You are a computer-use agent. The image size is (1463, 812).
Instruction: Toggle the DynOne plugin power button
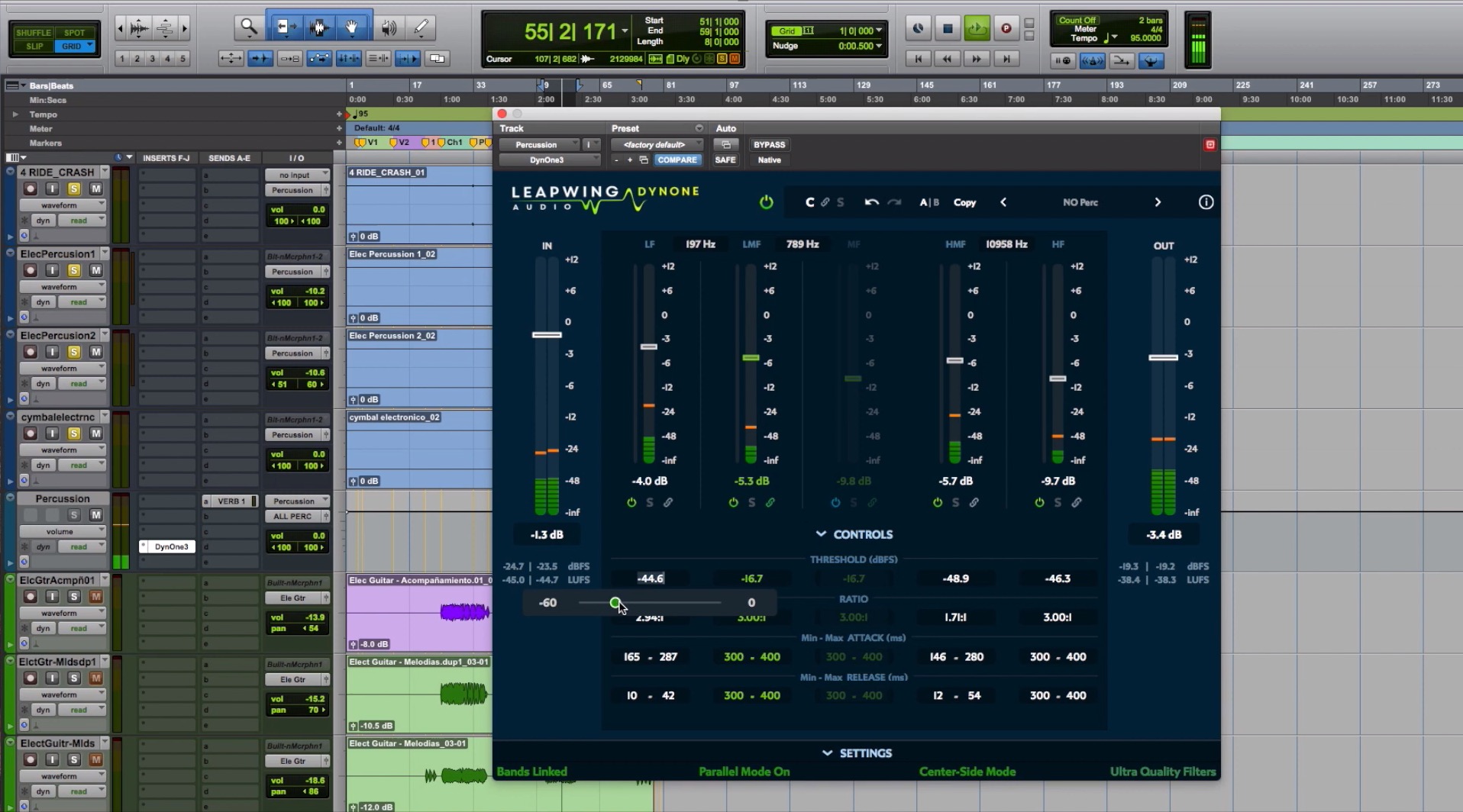pos(766,202)
